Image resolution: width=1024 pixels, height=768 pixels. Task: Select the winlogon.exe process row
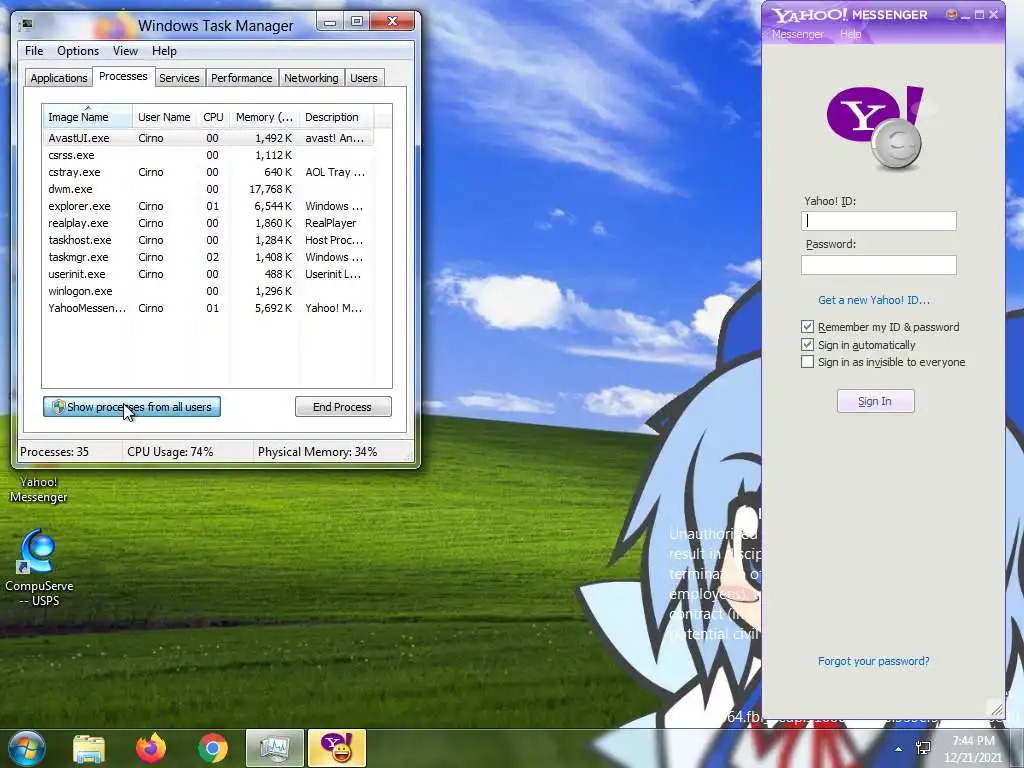[209, 291]
